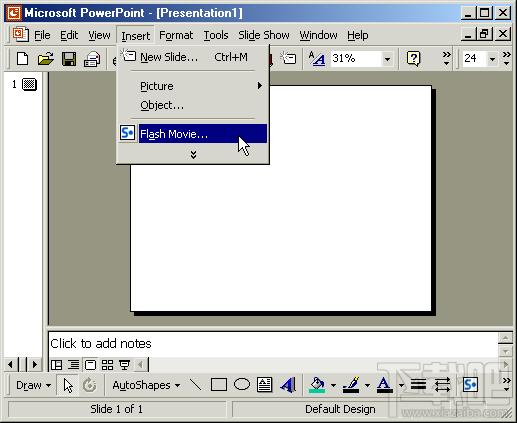517x423 pixels.
Task: Click the Free Rotate tool icon
Action: (x=89, y=385)
